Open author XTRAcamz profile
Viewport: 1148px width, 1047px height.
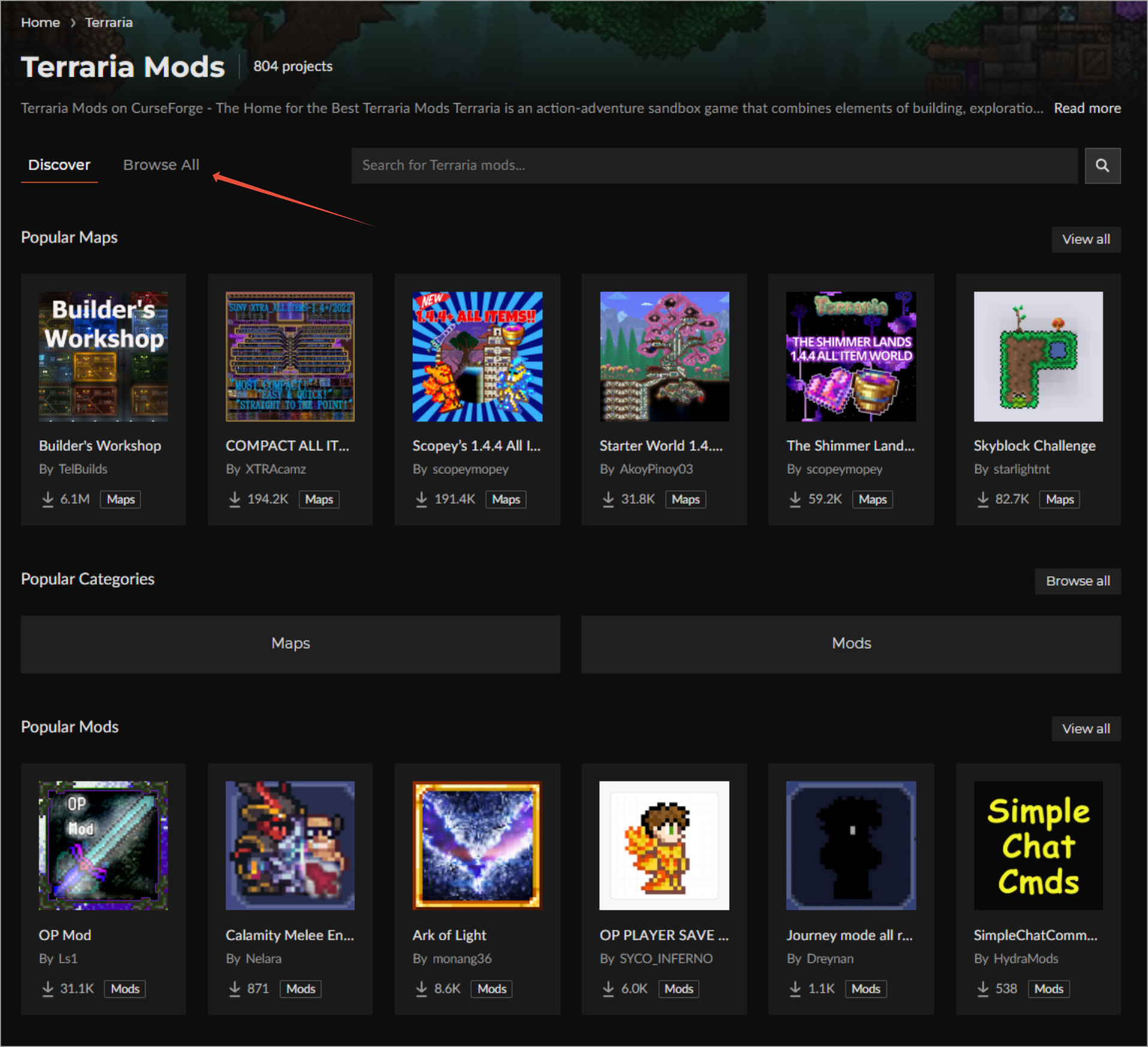coord(276,469)
